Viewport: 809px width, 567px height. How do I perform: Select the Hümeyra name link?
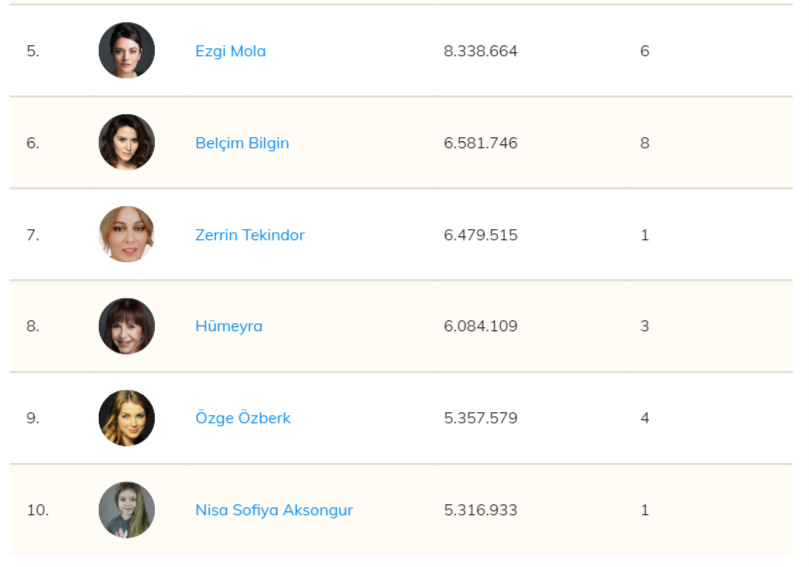(x=229, y=326)
